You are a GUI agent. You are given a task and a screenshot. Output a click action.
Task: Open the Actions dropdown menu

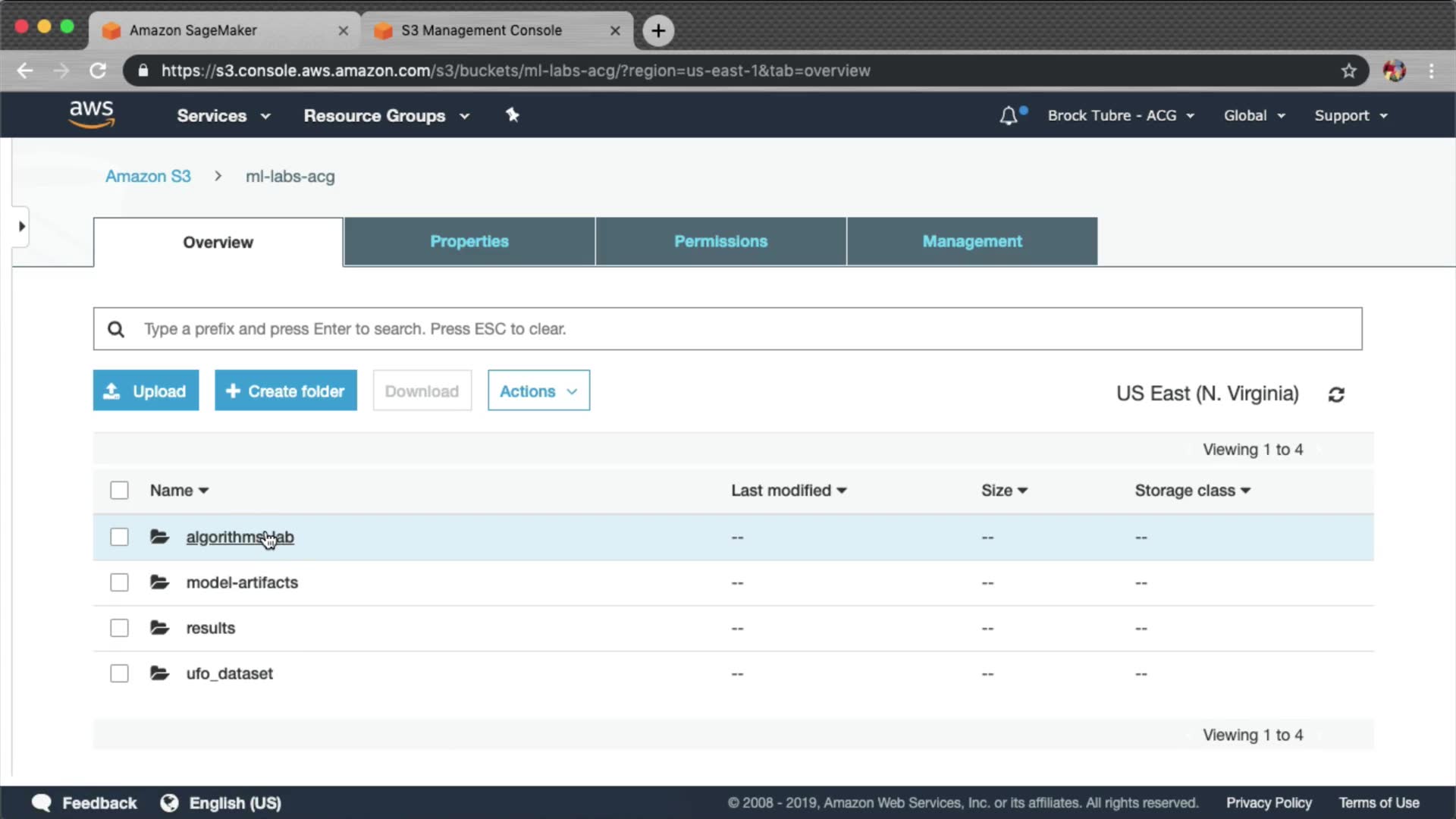pos(538,391)
